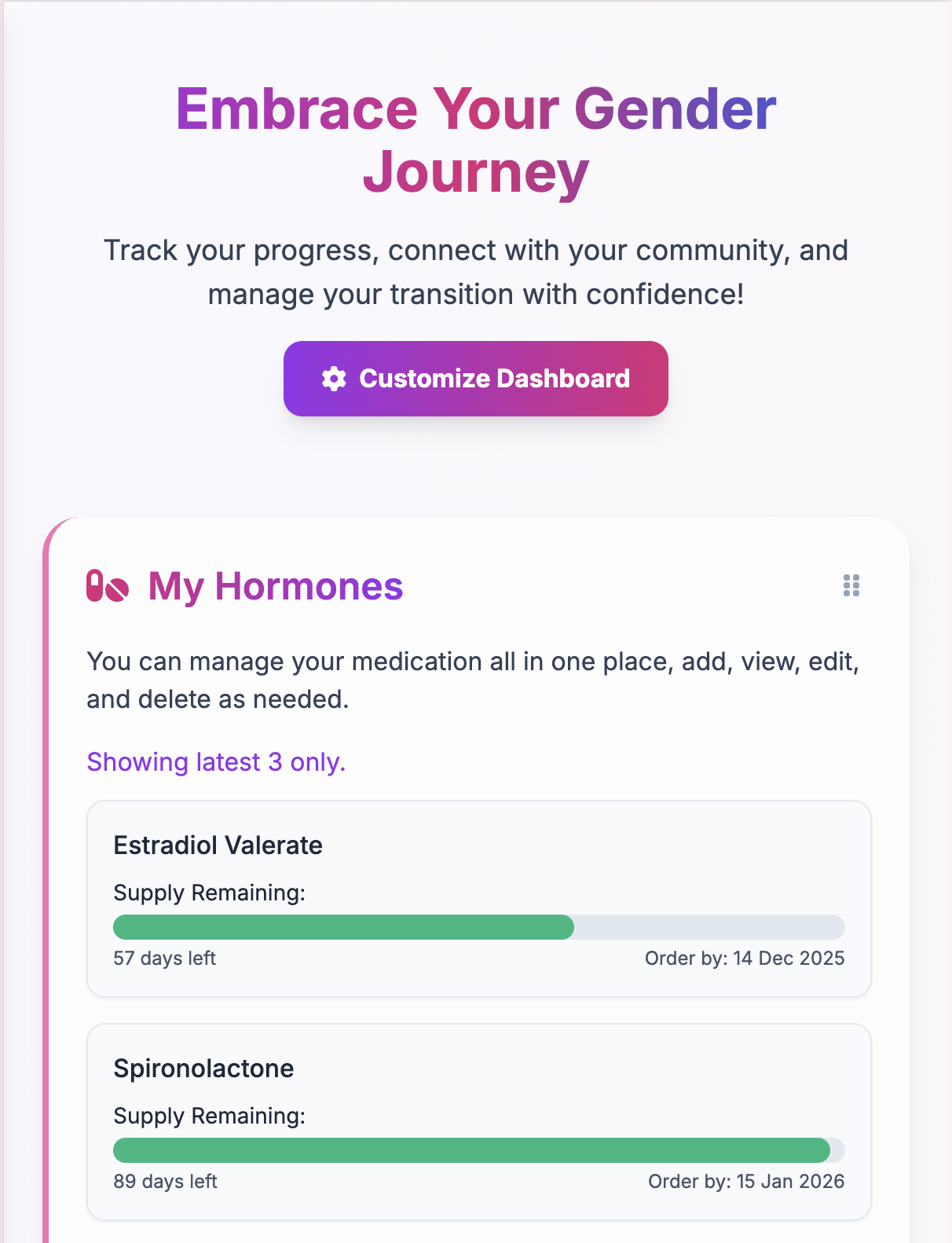Click the '89 days left' label
The image size is (952, 1243).
pyautogui.click(x=164, y=1181)
